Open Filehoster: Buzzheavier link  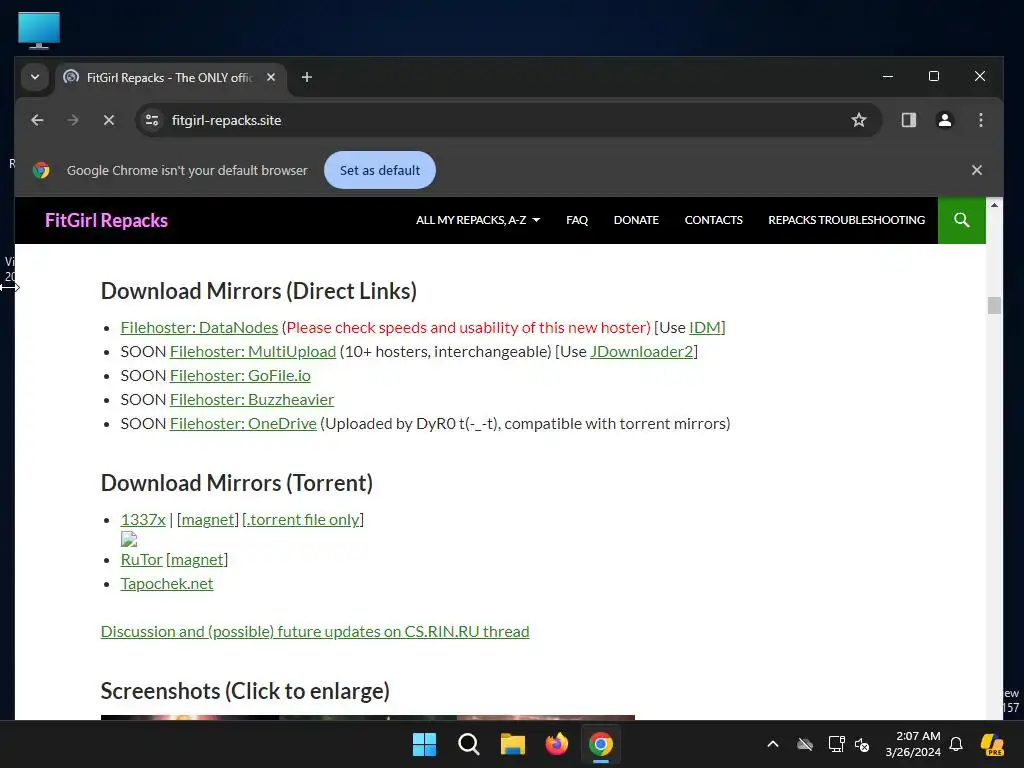click(251, 400)
